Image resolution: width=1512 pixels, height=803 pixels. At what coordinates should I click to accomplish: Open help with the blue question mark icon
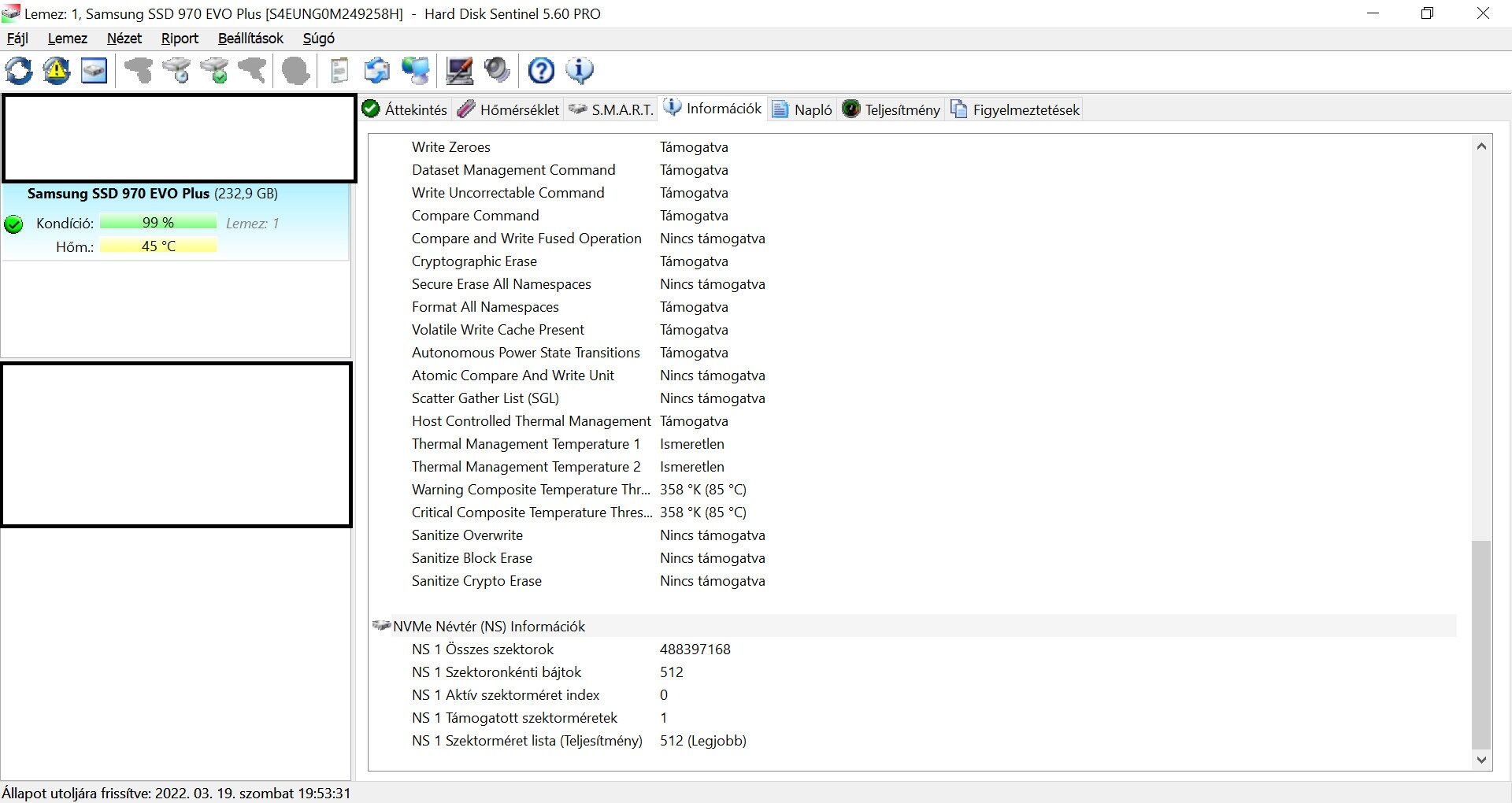(541, 71)
